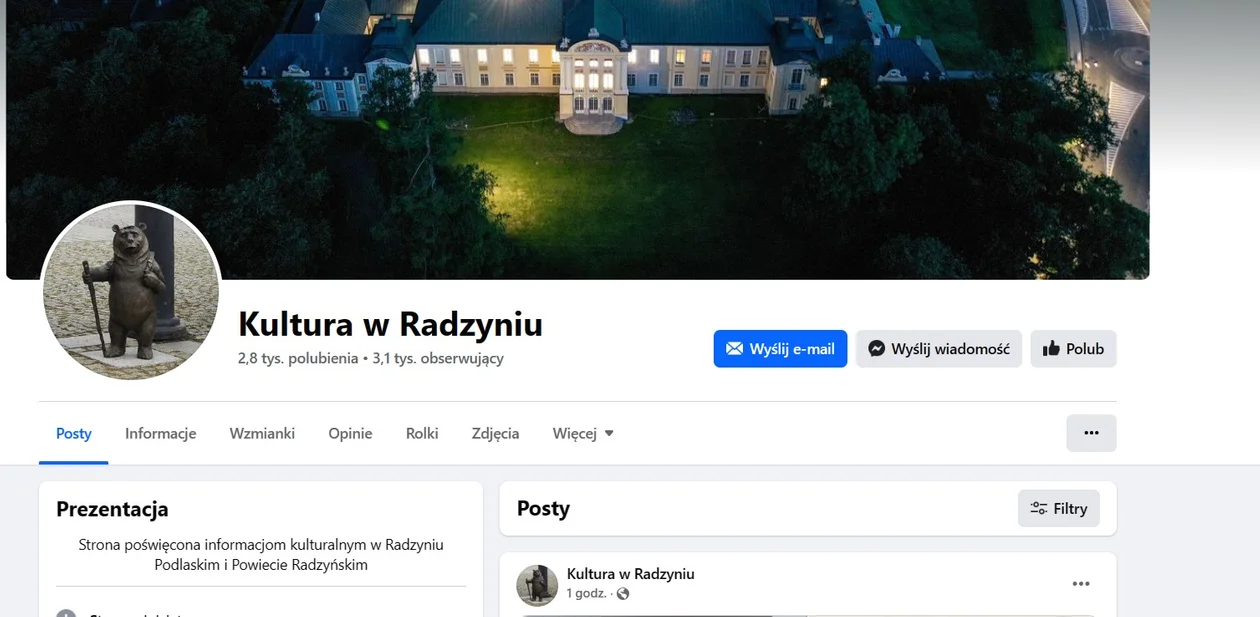
Task: Select the Rolki tab
Action: click(x=422, y=433)
